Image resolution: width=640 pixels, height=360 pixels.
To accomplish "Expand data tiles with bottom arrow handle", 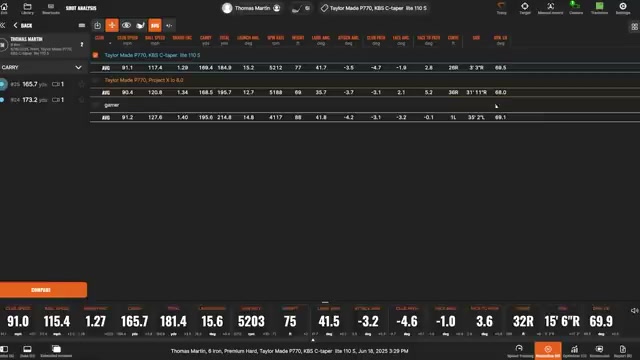I will (313, 340).
